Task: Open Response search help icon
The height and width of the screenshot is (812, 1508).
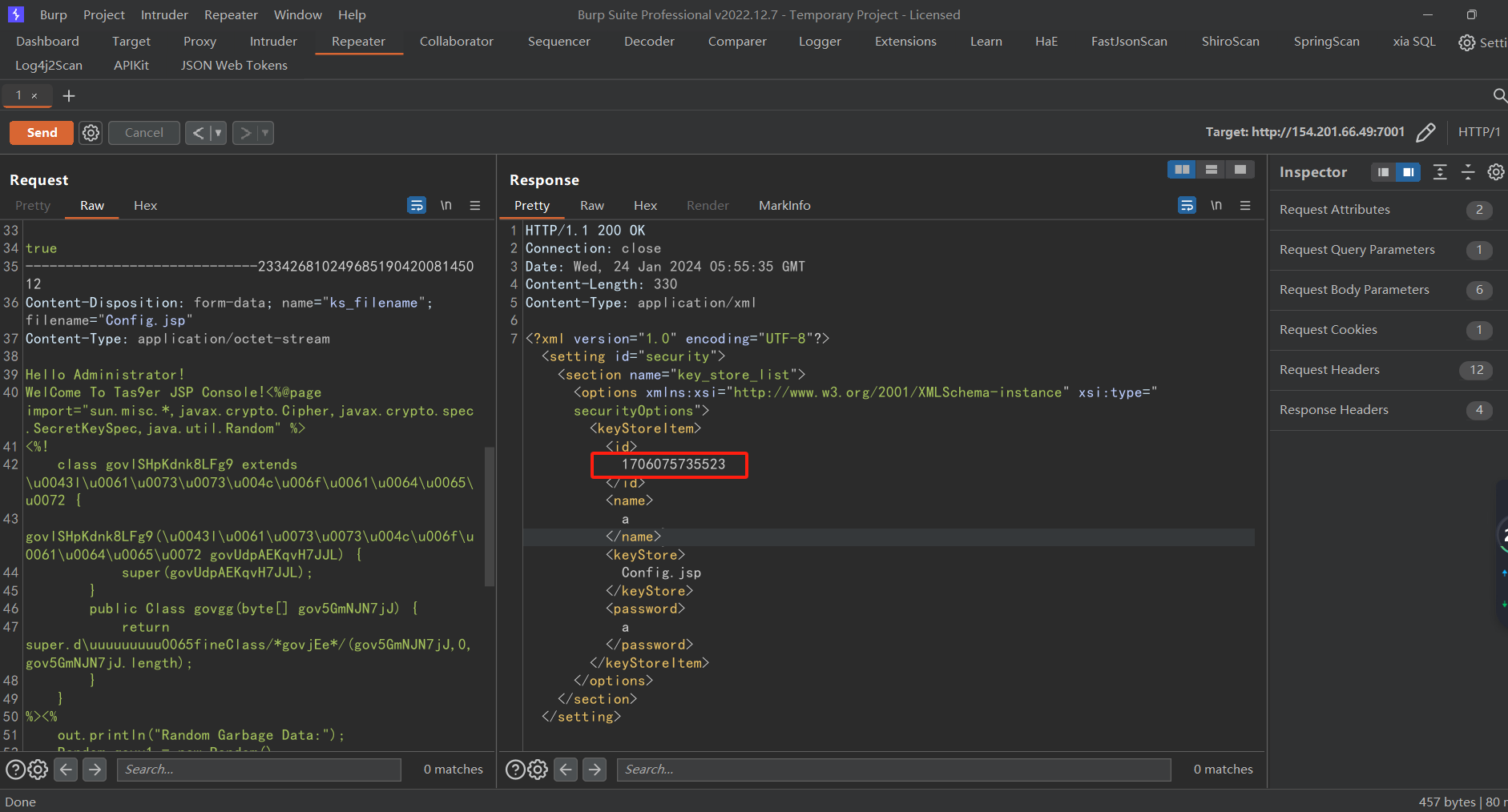Action: point(515,770)
